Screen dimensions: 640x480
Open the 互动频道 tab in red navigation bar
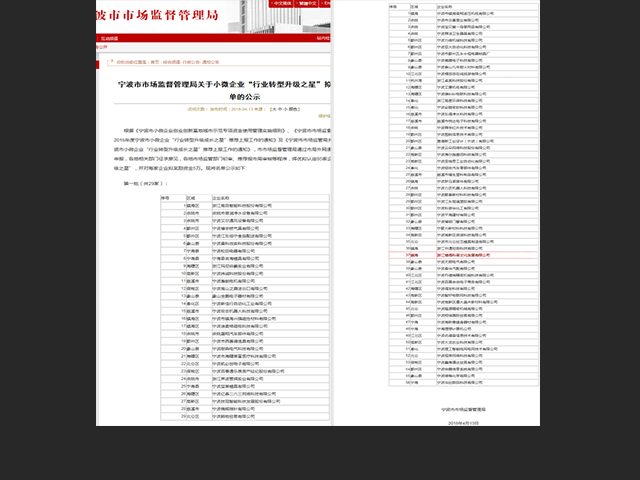(109, 38)
